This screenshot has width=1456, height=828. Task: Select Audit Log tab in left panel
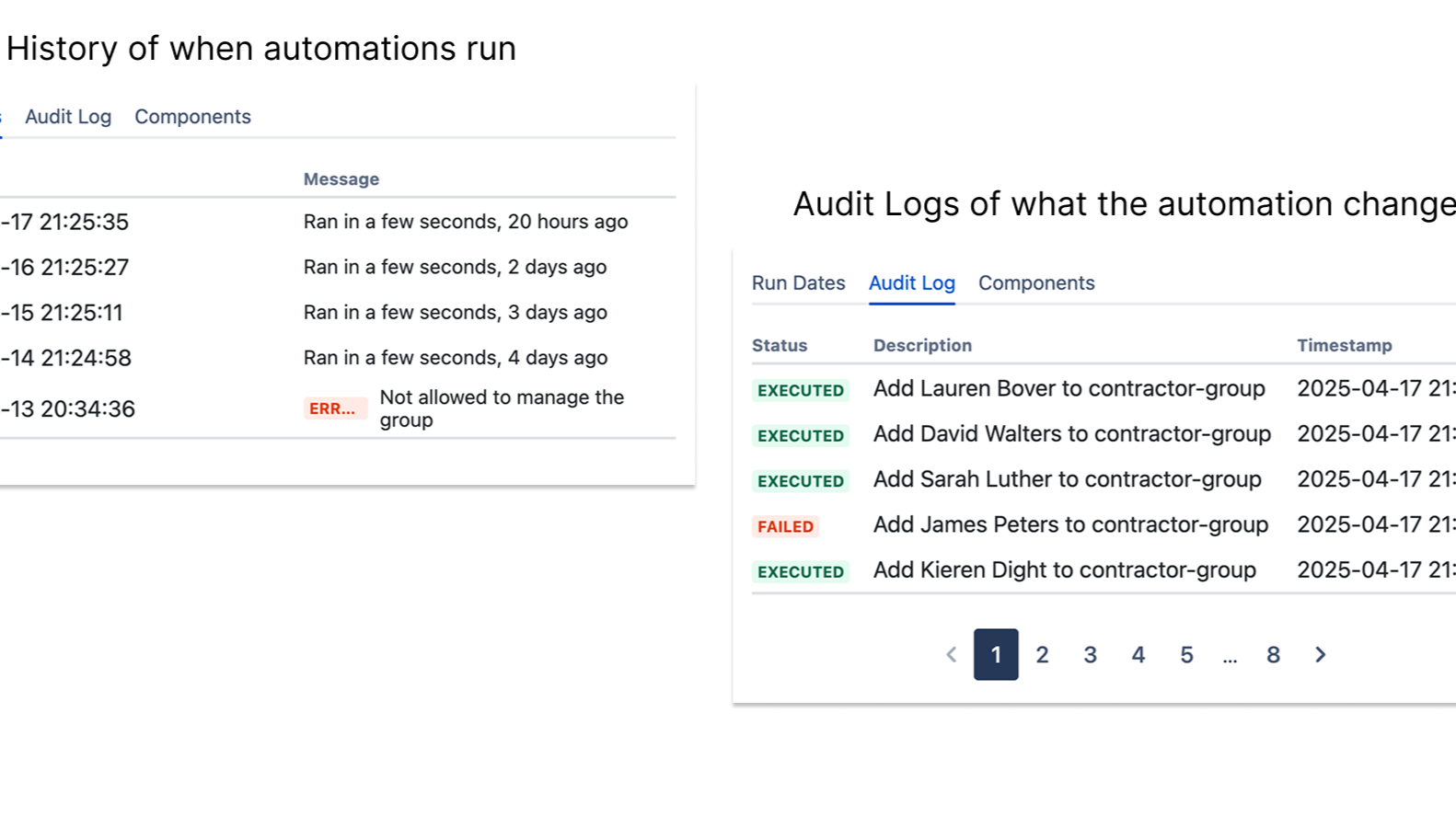pyautogui.click(x=68, y=117)
